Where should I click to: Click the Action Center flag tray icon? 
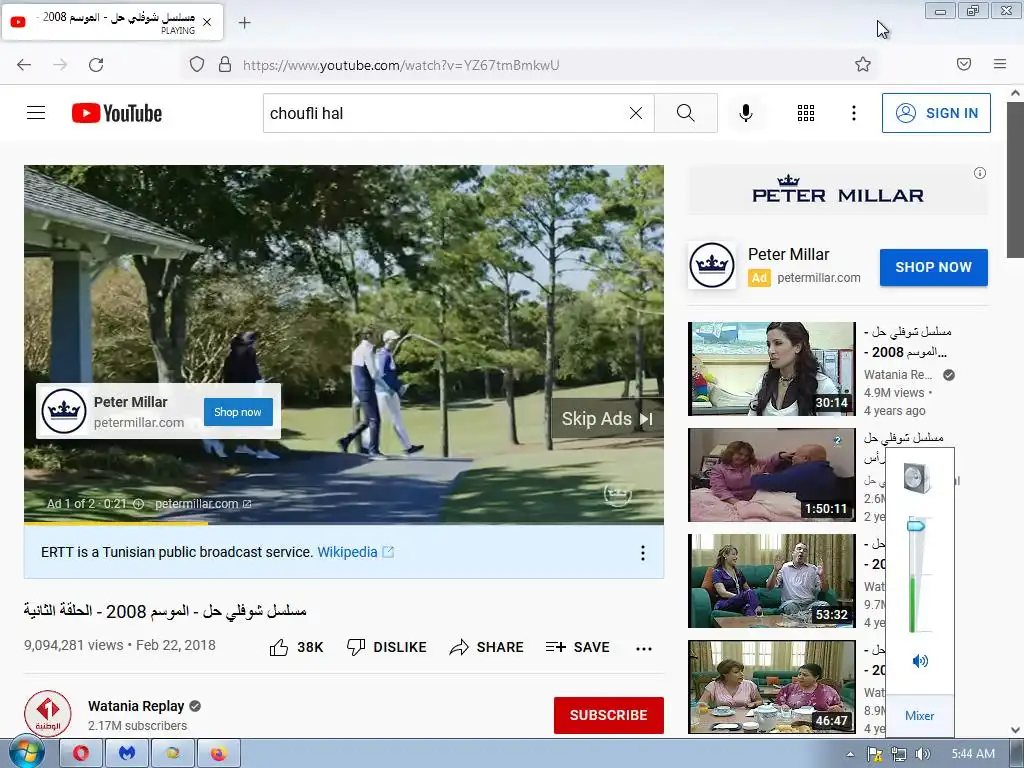[874, 754]
